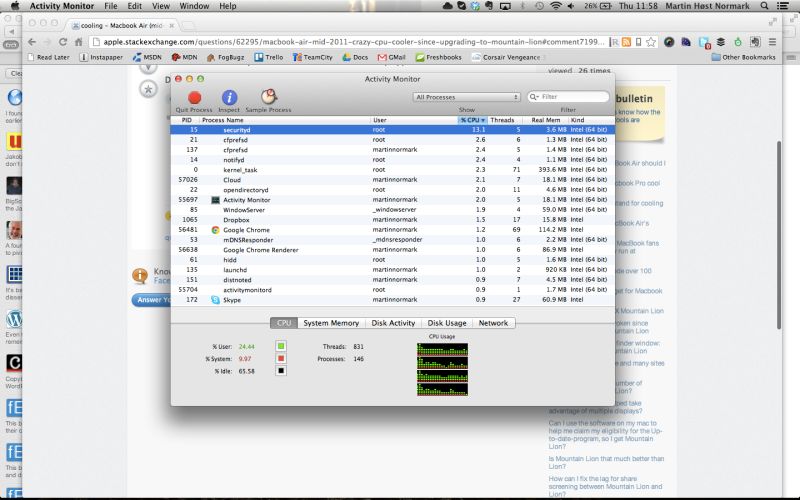Open the All Processes dropdown
800x500 pixels.
(x=466, y=97)
